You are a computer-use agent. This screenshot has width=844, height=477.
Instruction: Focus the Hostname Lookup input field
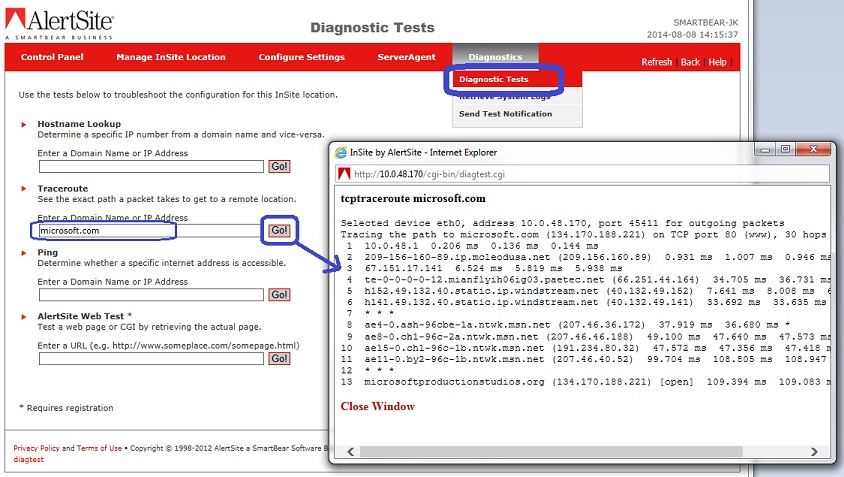click(151, 166)
